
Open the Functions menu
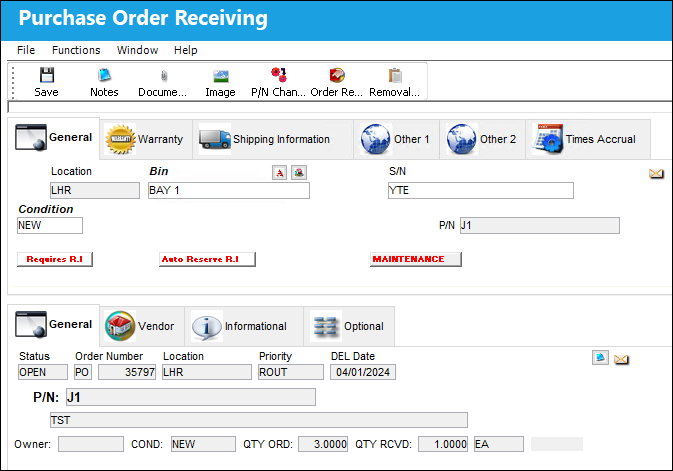[x=76, y=50]
